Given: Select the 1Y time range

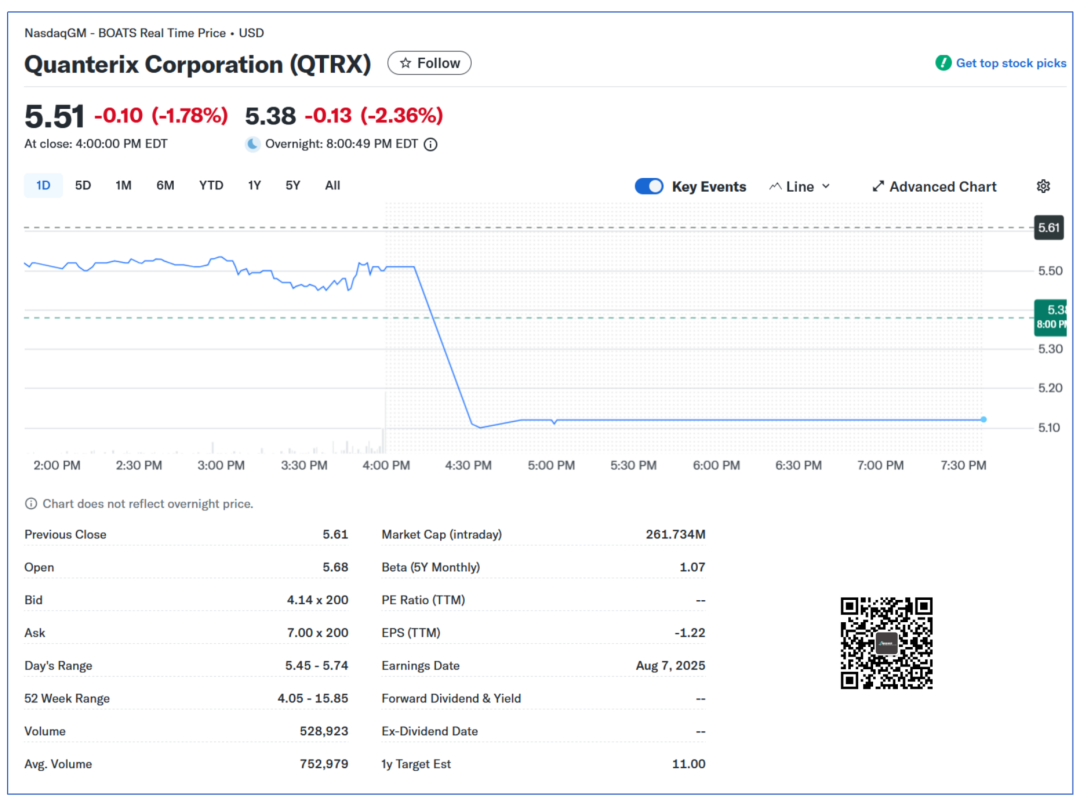Looking at the screenshot, I should click(x=254, y=185).
